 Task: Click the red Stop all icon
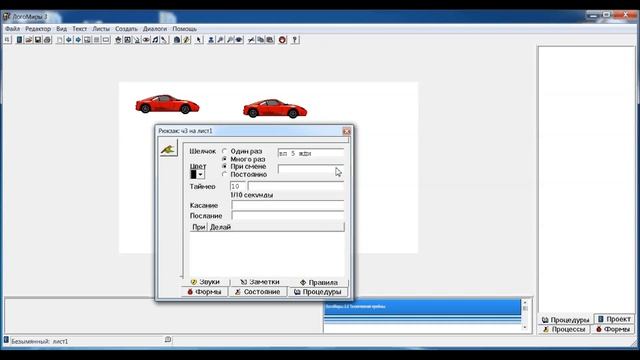[x=282, y=40]
